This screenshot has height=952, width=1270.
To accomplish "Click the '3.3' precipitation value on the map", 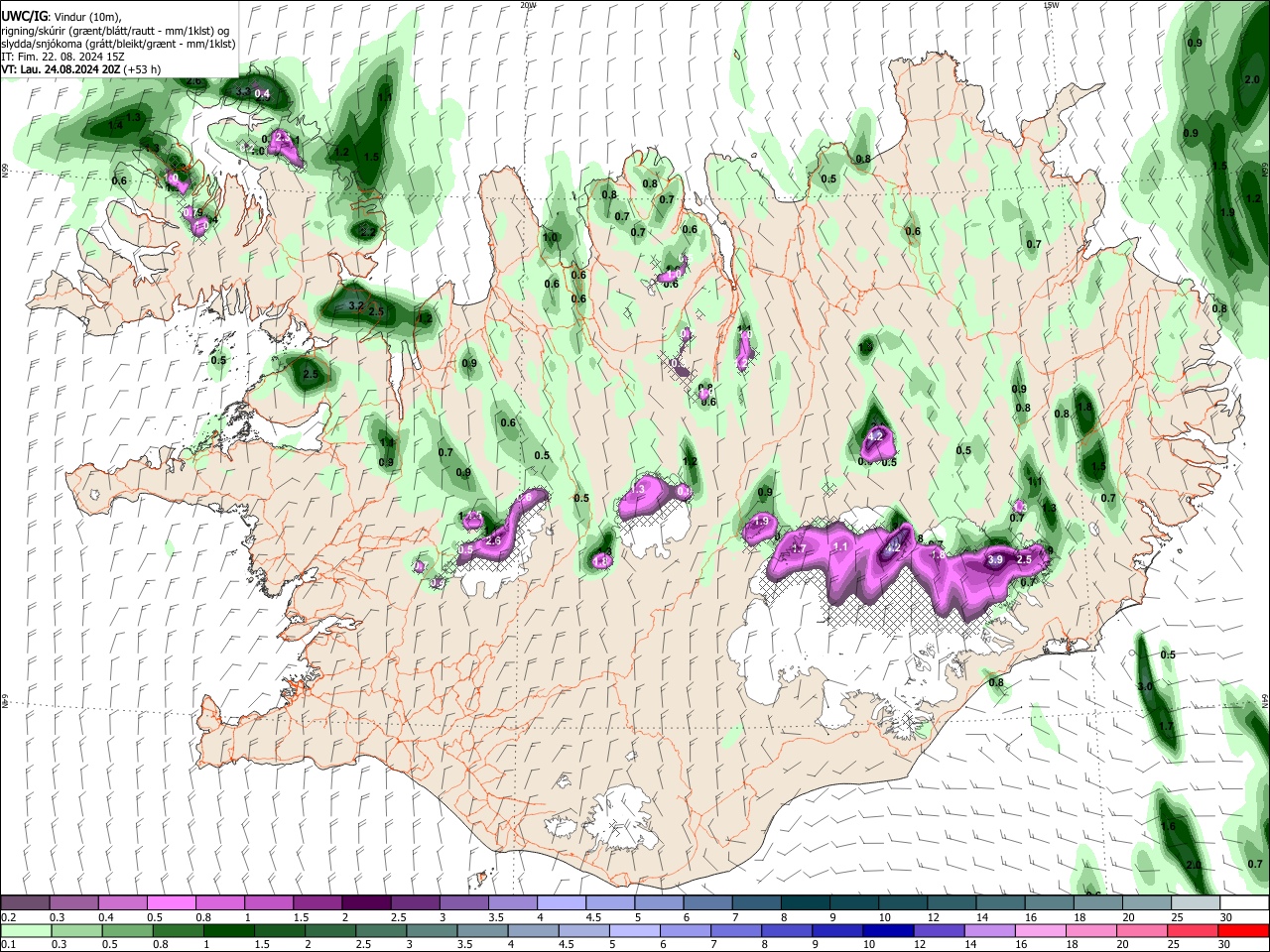I will click(x=242, y=91).
